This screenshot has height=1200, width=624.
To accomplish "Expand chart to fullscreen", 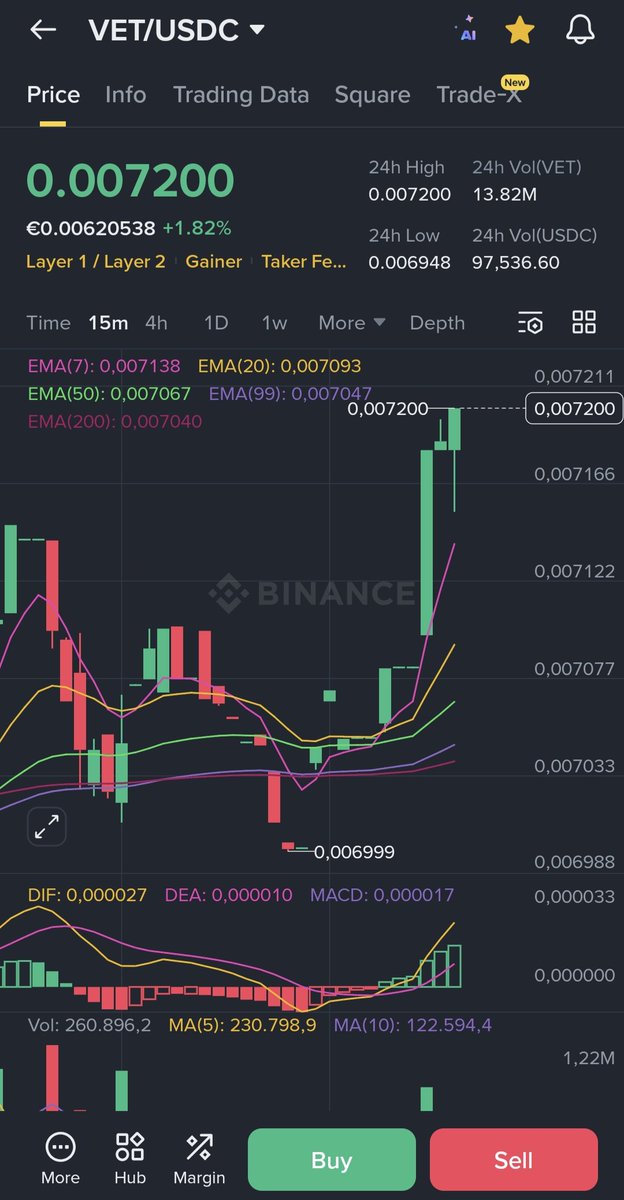I will 46,827.
